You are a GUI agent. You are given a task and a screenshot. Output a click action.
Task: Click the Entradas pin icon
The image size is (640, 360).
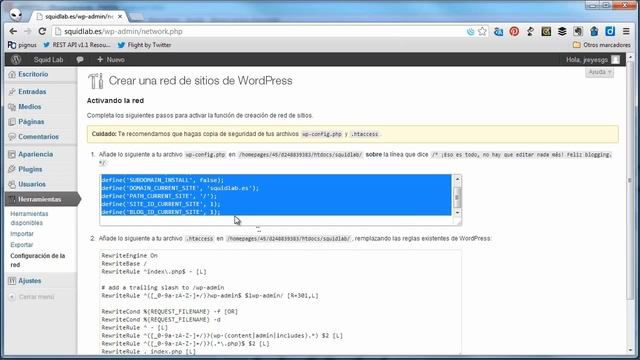[x=12, y=92]
